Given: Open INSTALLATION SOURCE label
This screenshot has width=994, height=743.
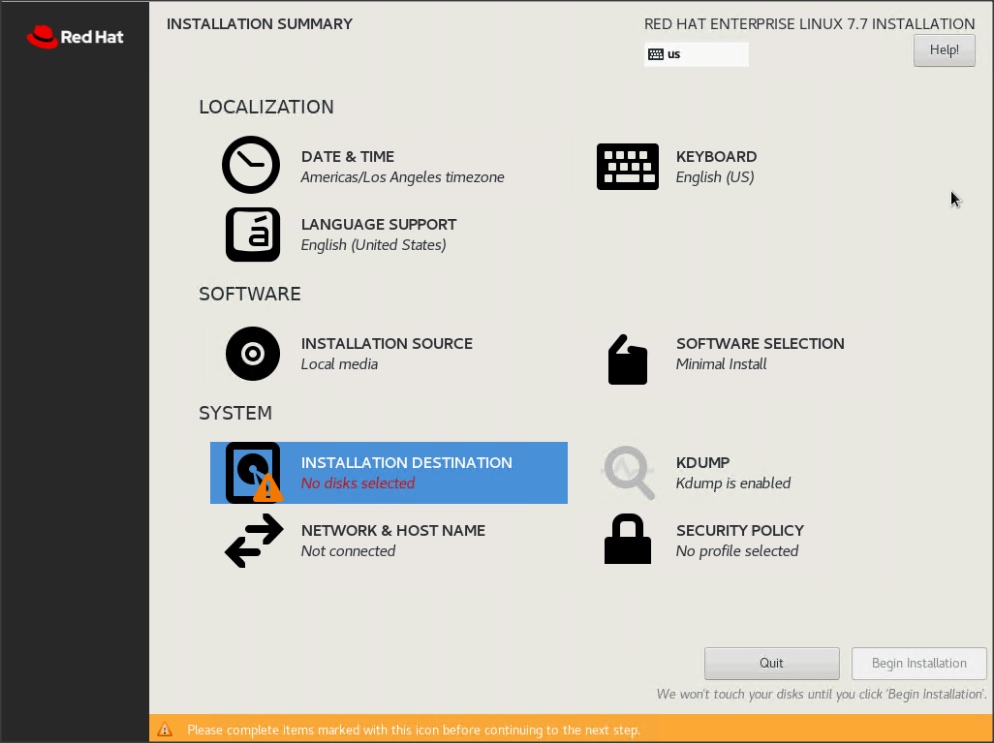Looking at the screenshot, I should coord(387,344).
